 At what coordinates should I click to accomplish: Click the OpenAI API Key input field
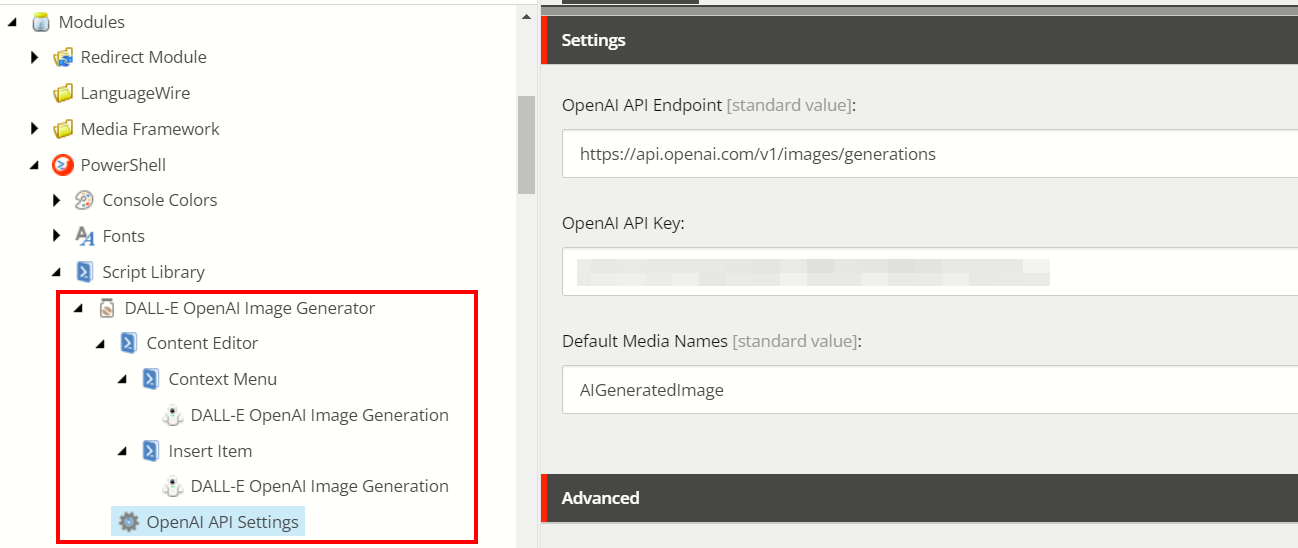[930, 272]
